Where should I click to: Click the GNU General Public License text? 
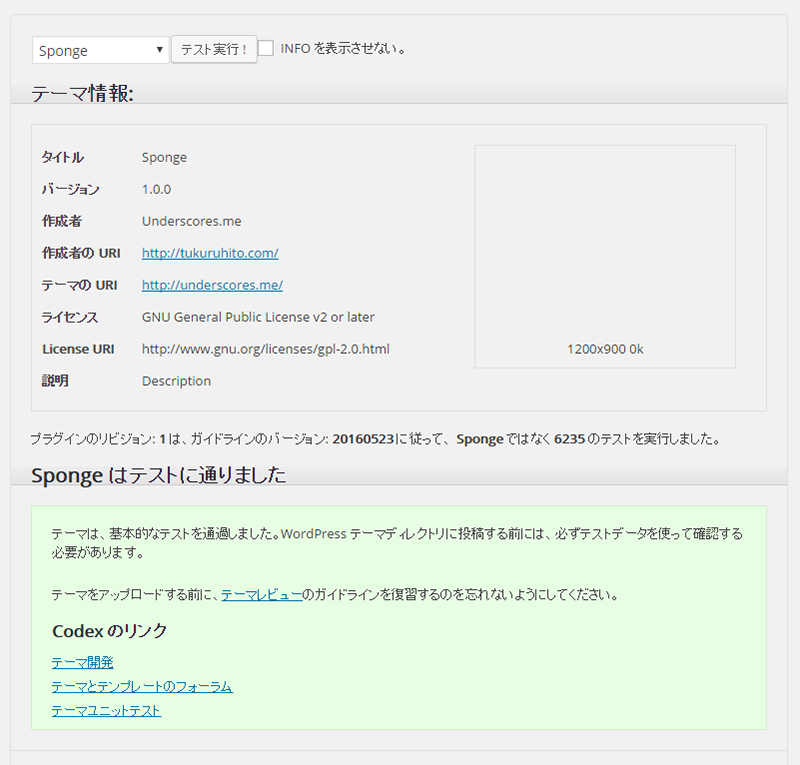[x=258, y=317]
